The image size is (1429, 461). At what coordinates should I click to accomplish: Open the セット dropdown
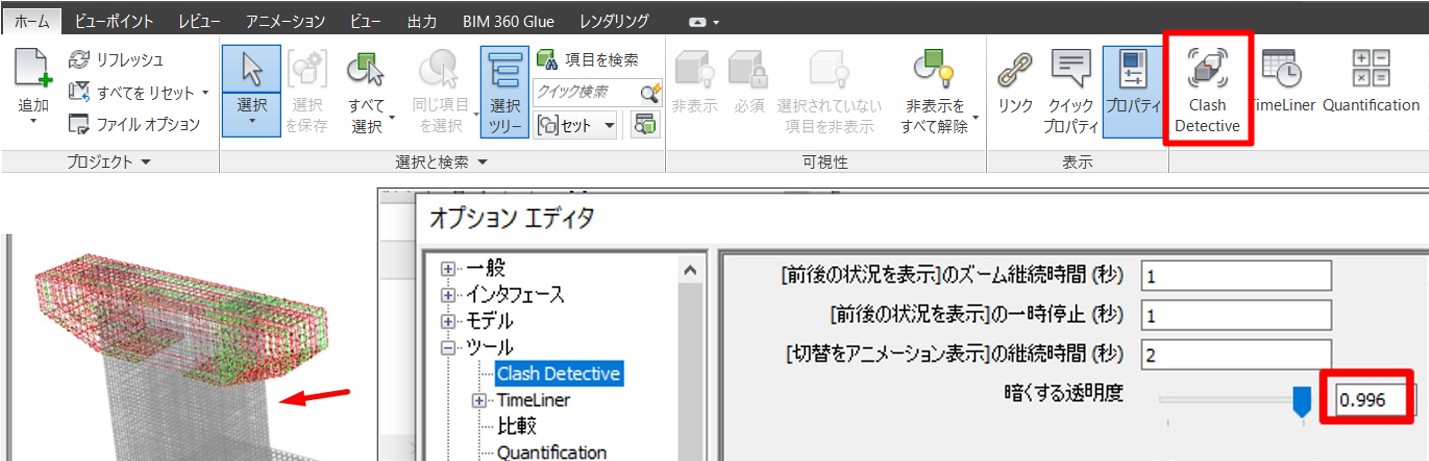click(609, 126)
